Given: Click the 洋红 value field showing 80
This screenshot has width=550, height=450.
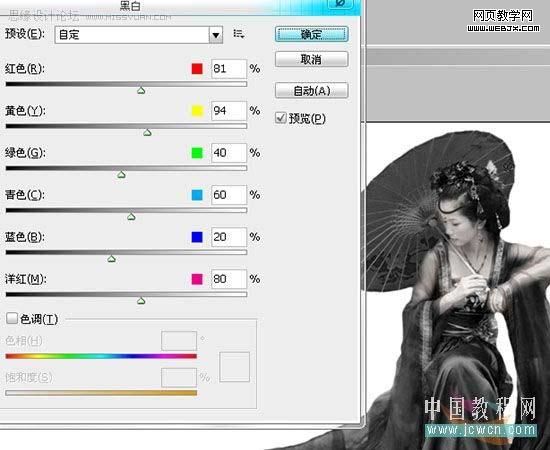Looking at the screenshot, I should [229, 279].
